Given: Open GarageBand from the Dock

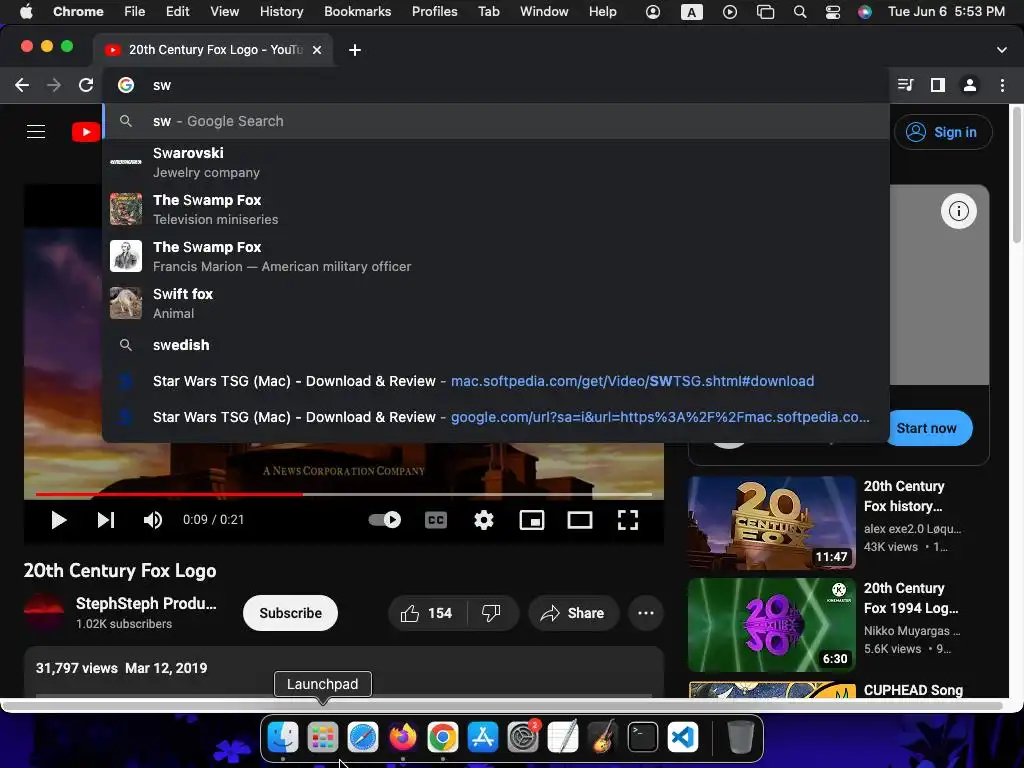Looking at the screenshot, I should pyautogui.click(x=603, y=737).
